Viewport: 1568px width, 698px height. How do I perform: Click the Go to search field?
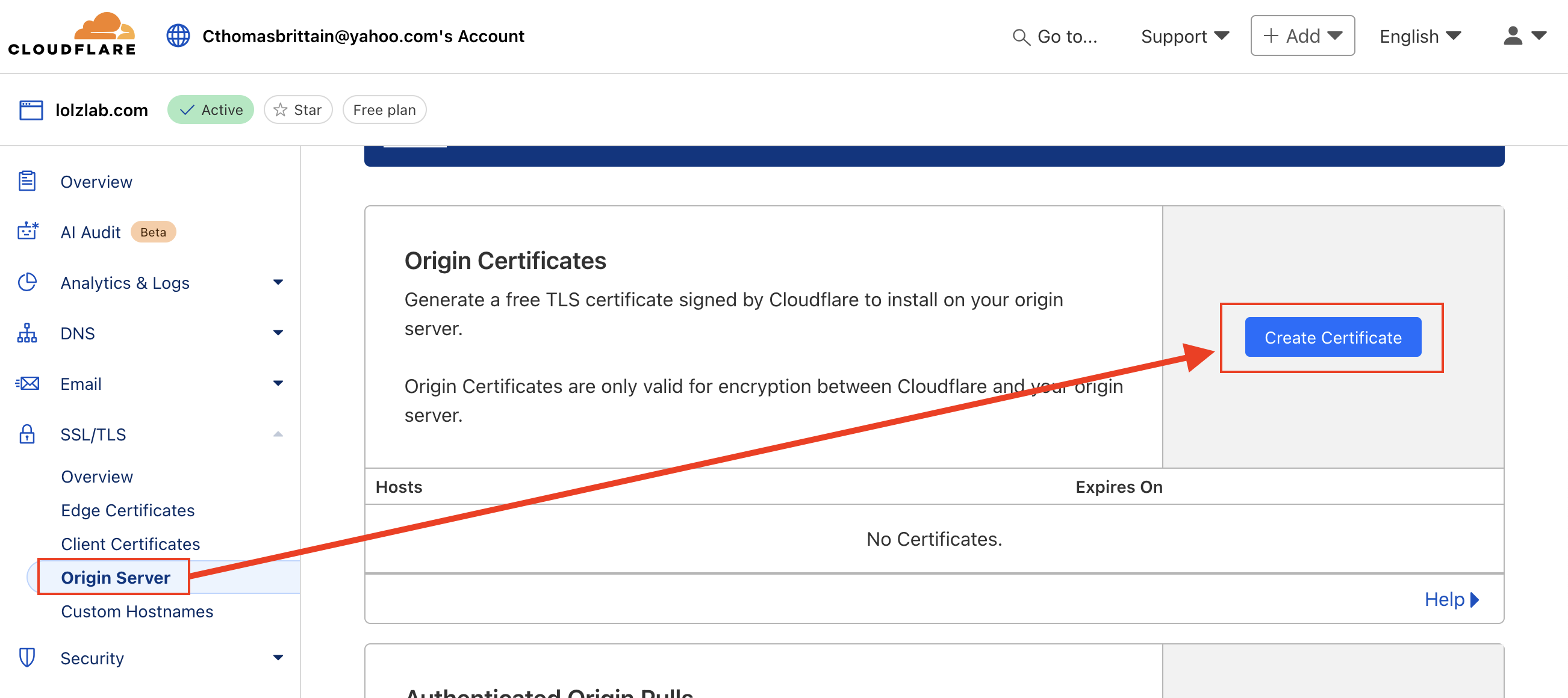pos(1055,37)
